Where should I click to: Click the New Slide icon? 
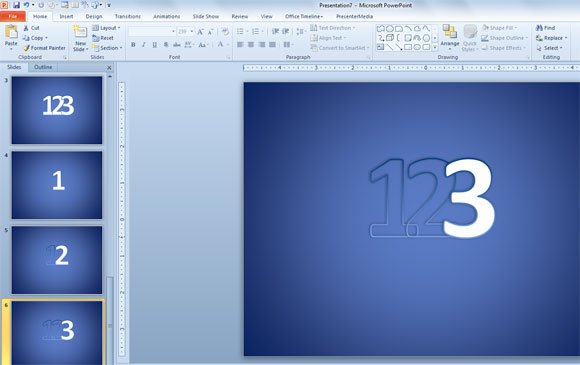[x=80, y=32]
